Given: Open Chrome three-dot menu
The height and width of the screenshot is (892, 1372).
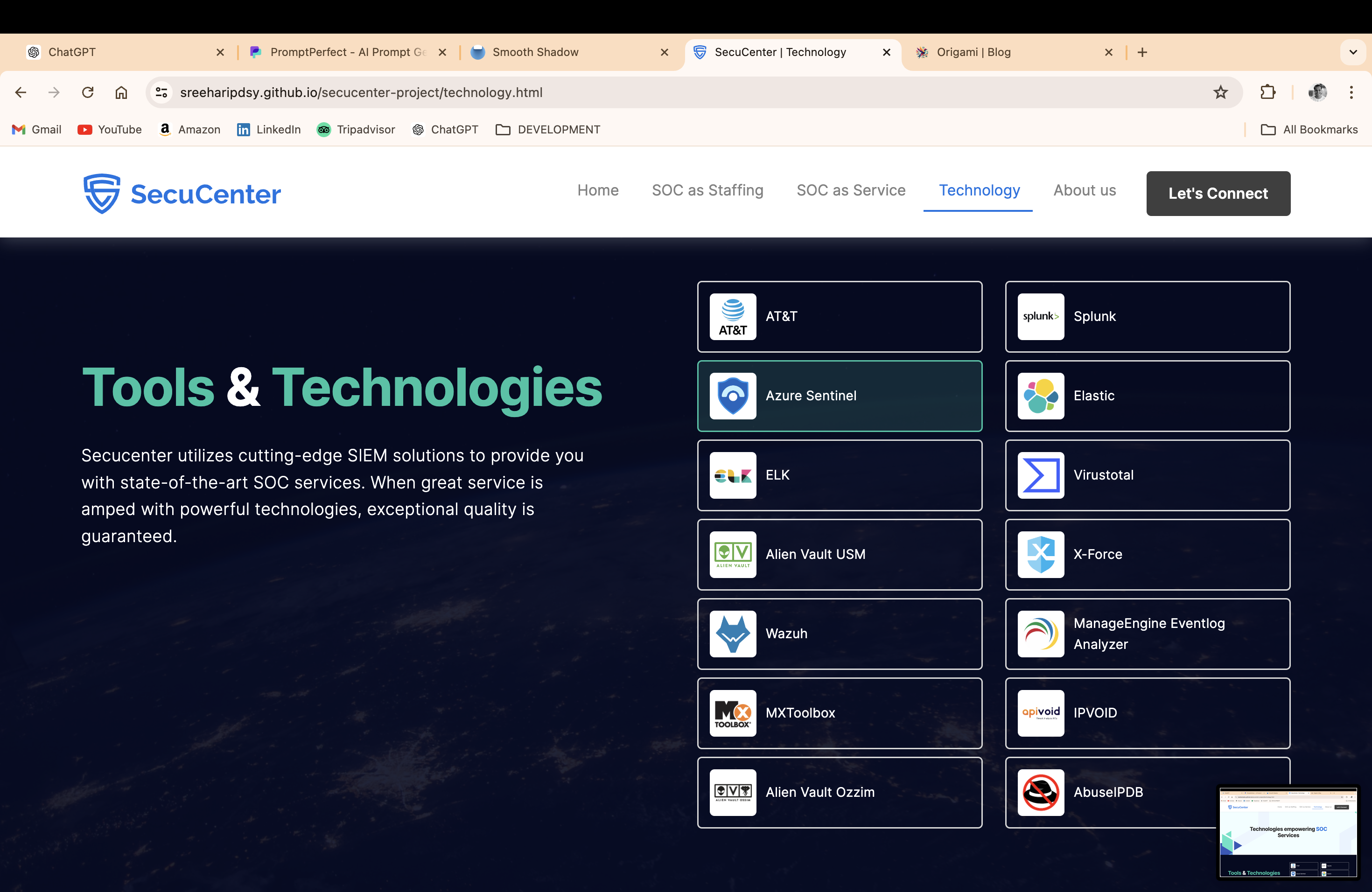Looking at the screenshot, I should pyautogui.click(x=1351, y=92).
